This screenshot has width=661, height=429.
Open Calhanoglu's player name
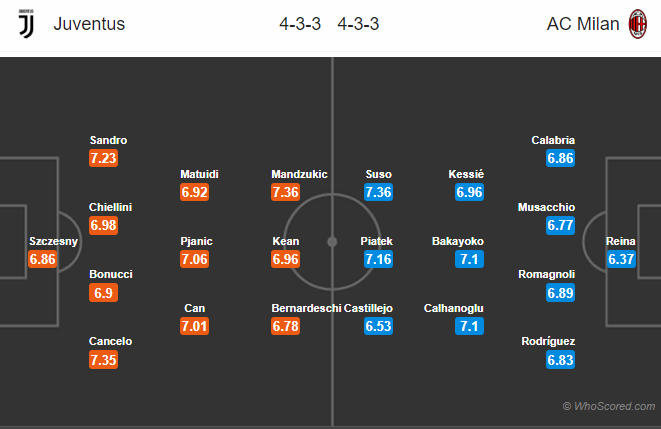point(454,308)
